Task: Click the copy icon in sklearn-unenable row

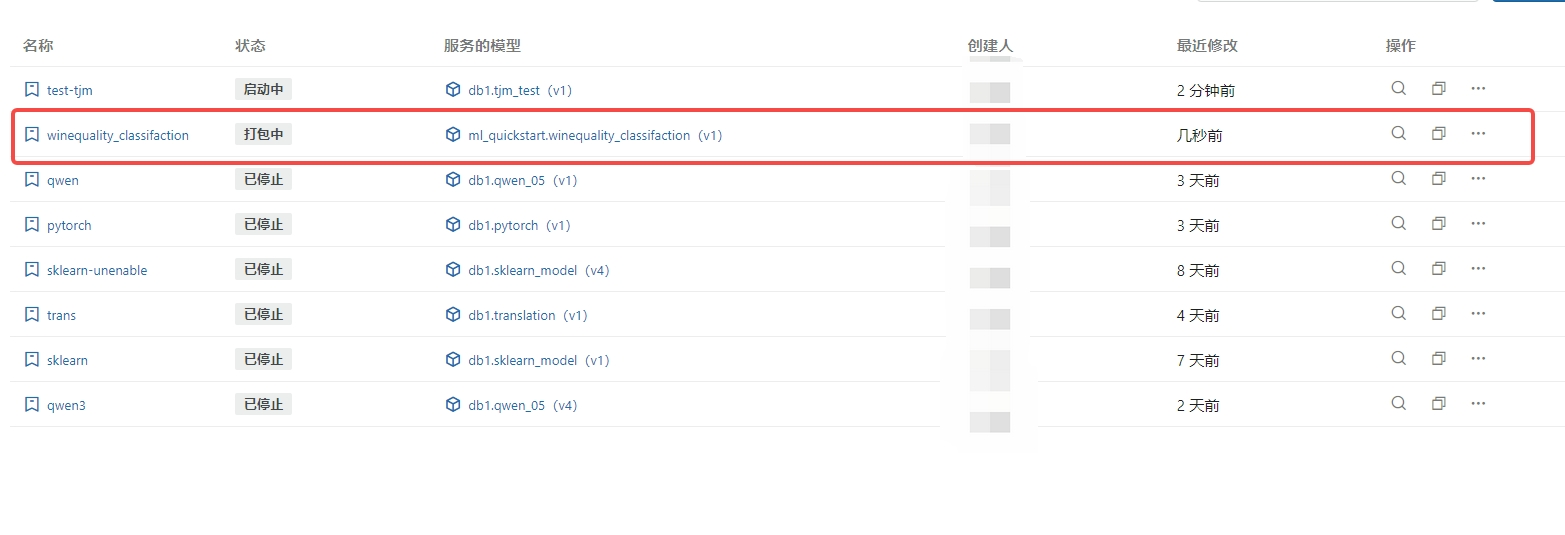Action: (1438, 268)
